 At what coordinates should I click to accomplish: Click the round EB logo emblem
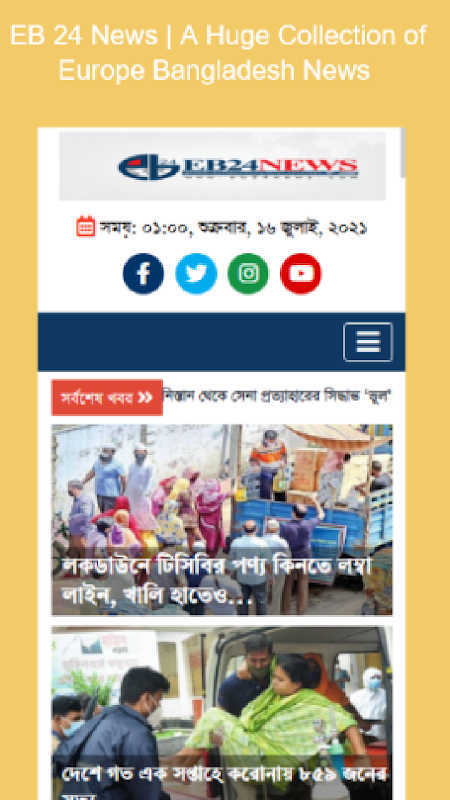(x=148, y=167)
